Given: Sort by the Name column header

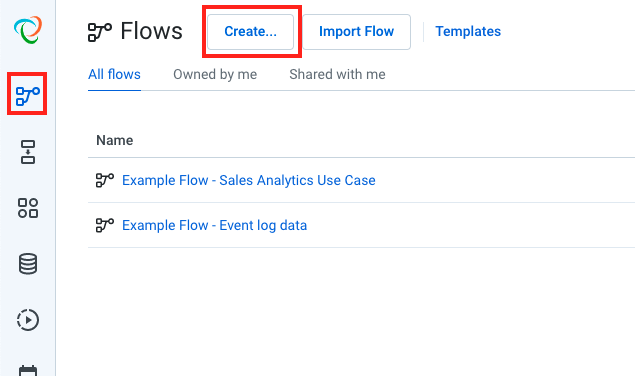Looking at the screenshot, I should click(115, 140).
